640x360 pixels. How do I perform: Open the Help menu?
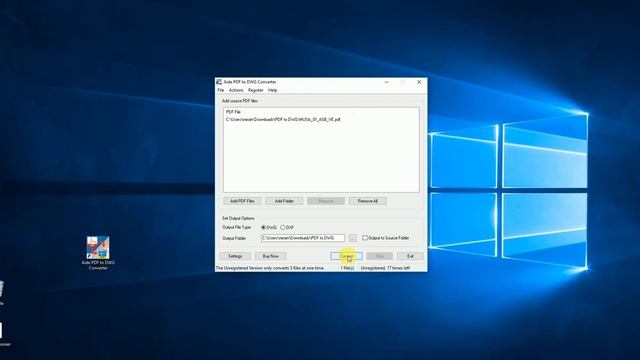click(273, 90)
